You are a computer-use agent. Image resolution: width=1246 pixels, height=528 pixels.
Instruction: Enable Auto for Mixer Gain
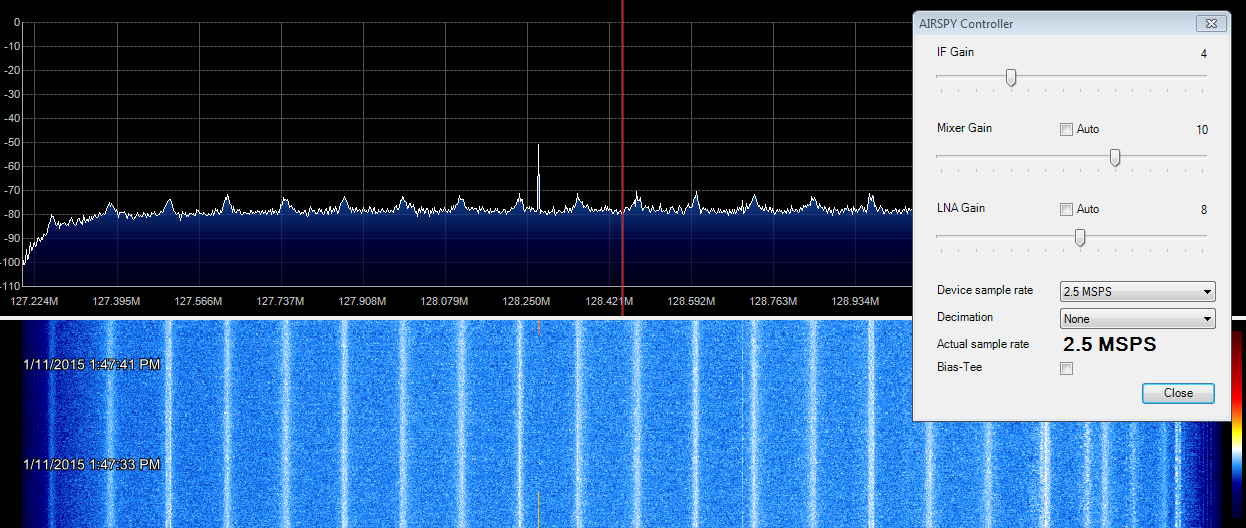[1066, 130]
